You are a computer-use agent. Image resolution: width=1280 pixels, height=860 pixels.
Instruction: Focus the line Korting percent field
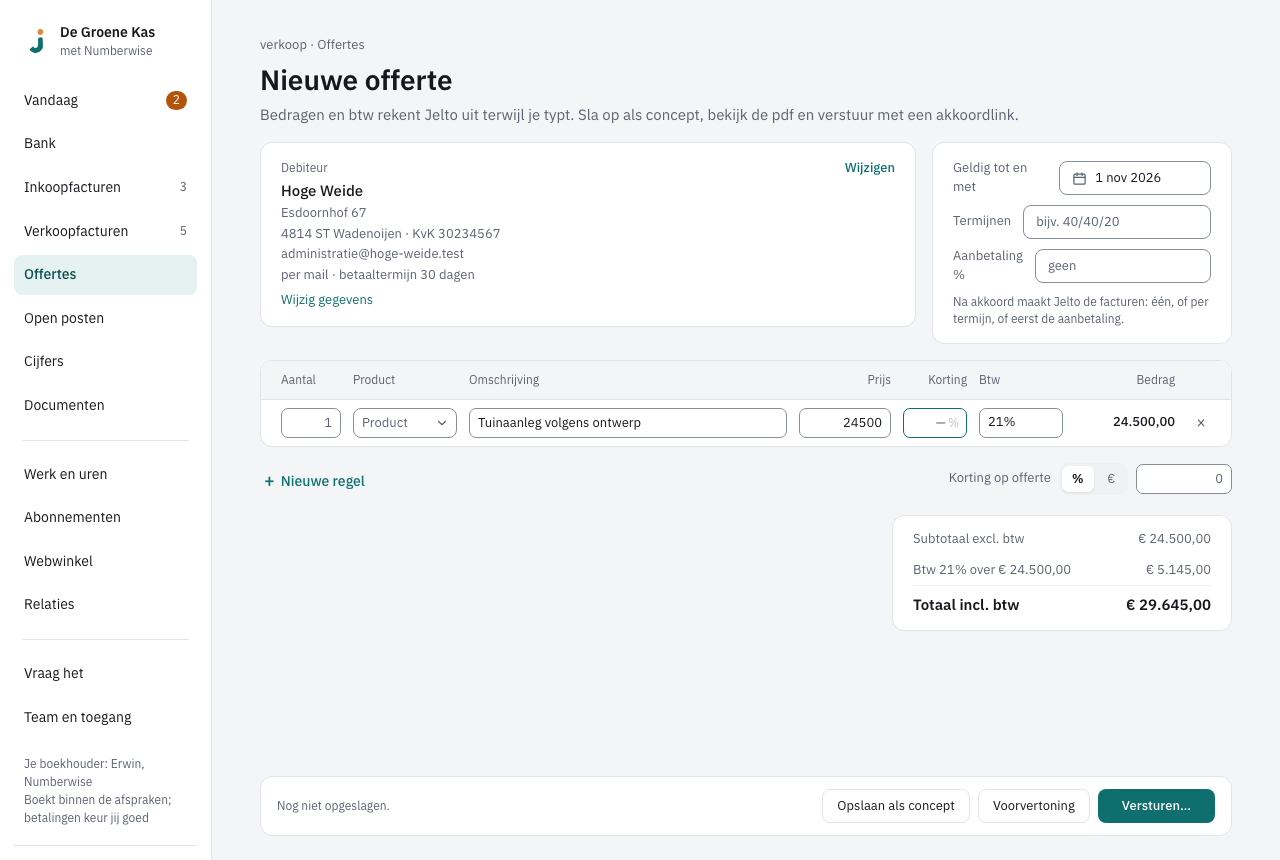tap(935, 423)
